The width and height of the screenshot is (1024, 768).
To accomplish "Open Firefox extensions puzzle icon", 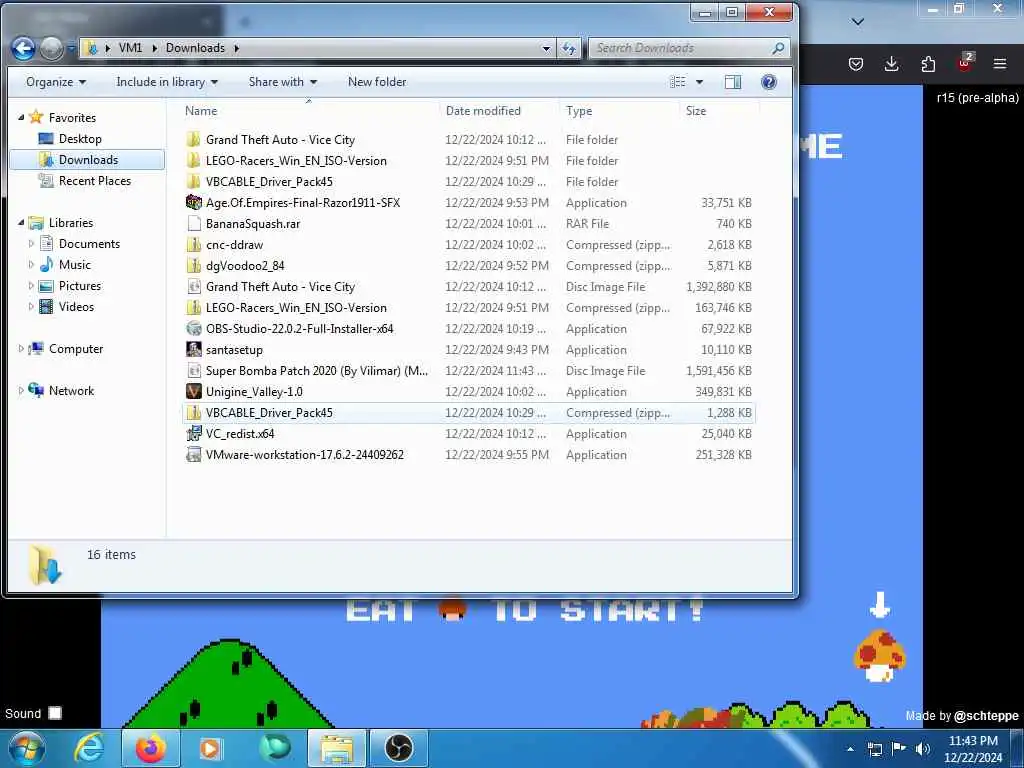I will coord(928,63).
